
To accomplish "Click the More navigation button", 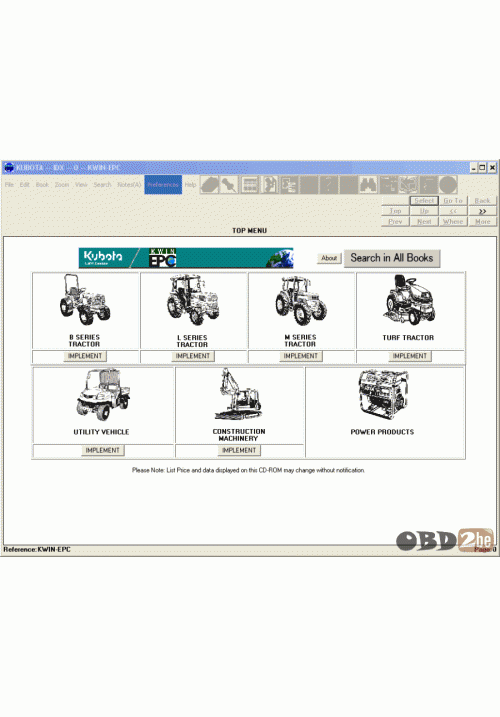I will click(x=482, y=221).
